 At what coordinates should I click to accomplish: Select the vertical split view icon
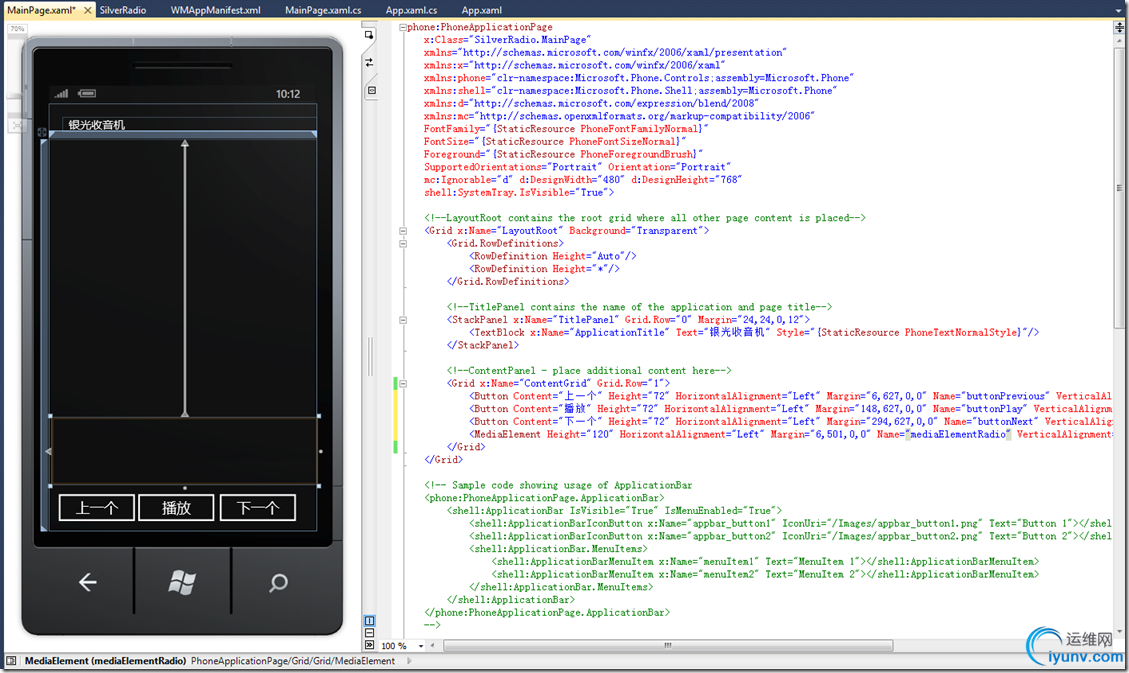(x=370, y=620)
